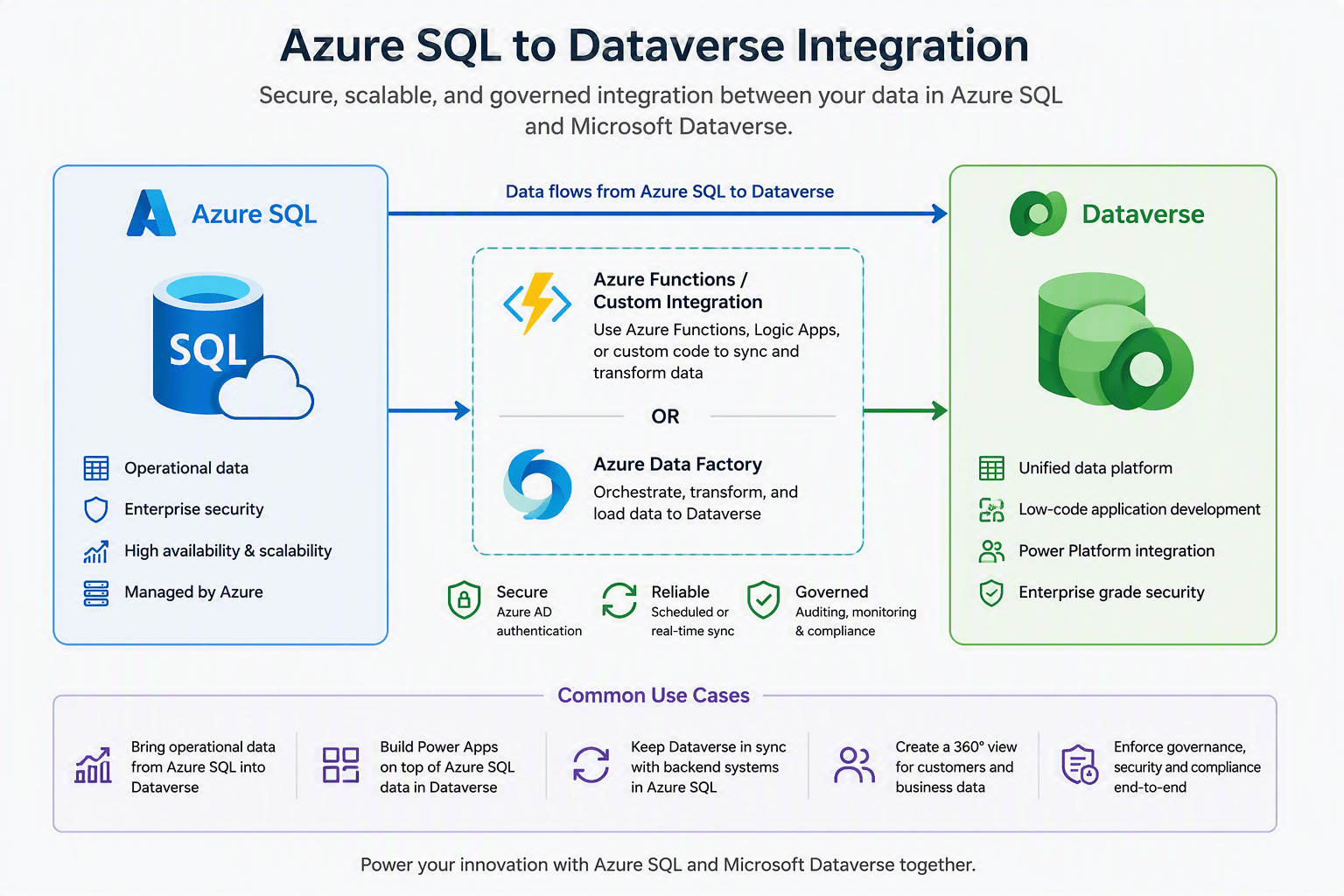Click the 'Azure SQL to Dataverse Integration' title
1344x896 pixels.
click(654, 45)
